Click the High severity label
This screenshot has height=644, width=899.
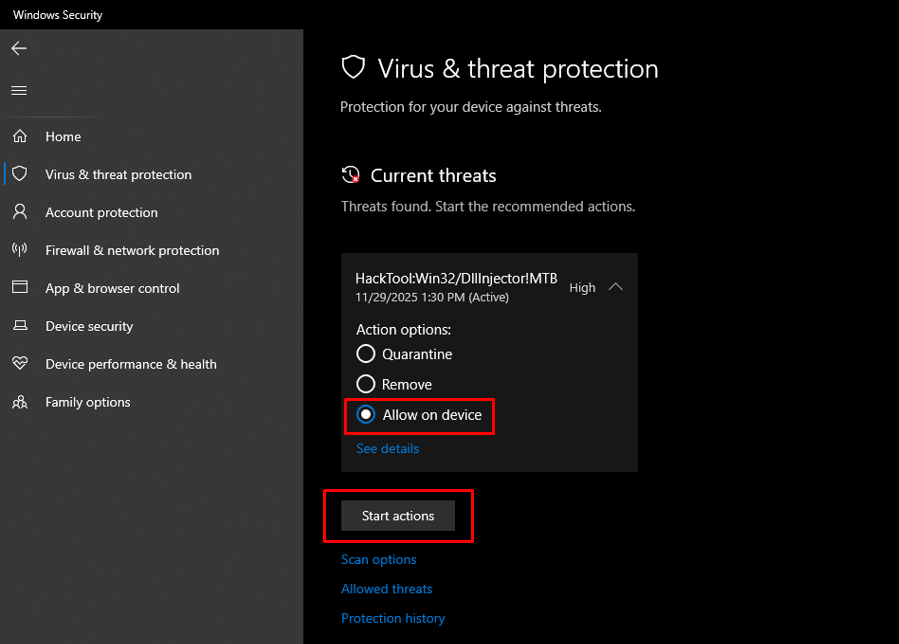(x=583, y=287)
